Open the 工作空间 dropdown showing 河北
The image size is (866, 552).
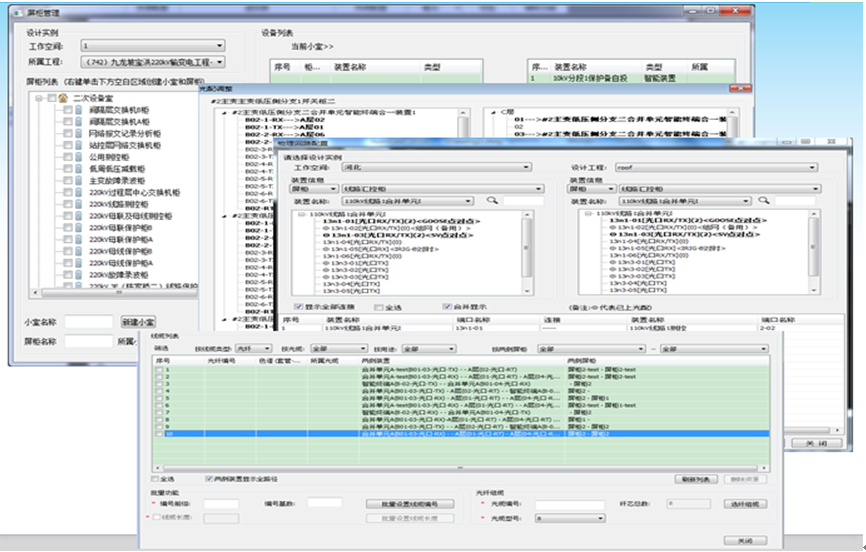click(438, 167)
